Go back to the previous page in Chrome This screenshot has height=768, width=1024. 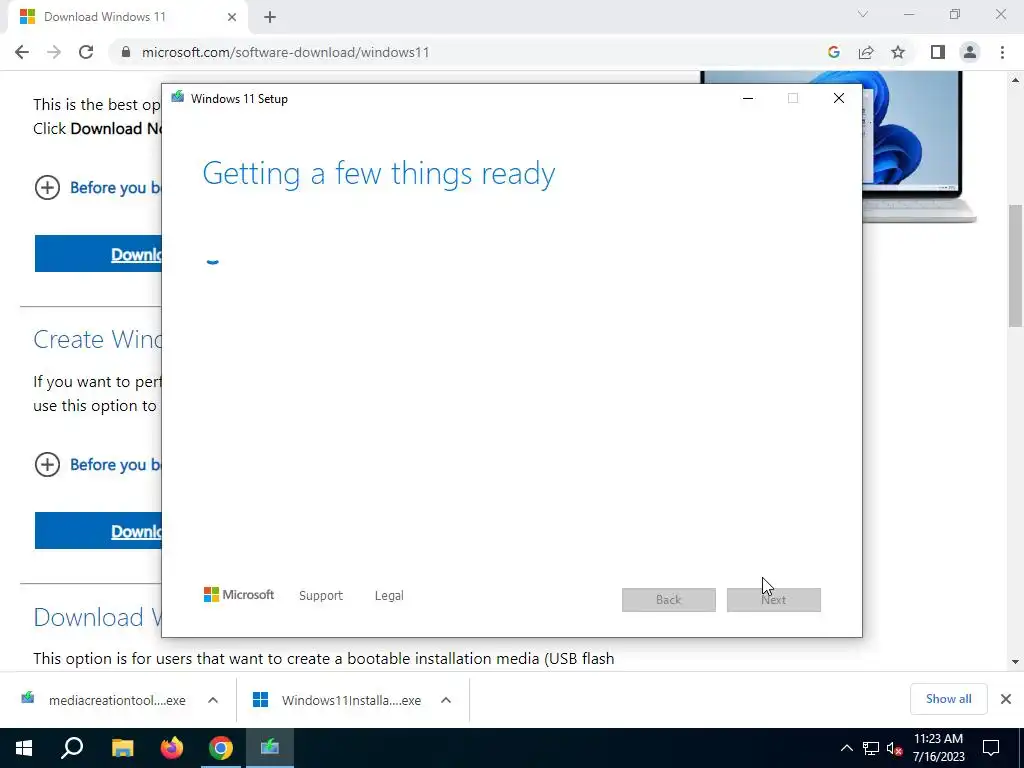pyautogui.click(x=22, y=52)
